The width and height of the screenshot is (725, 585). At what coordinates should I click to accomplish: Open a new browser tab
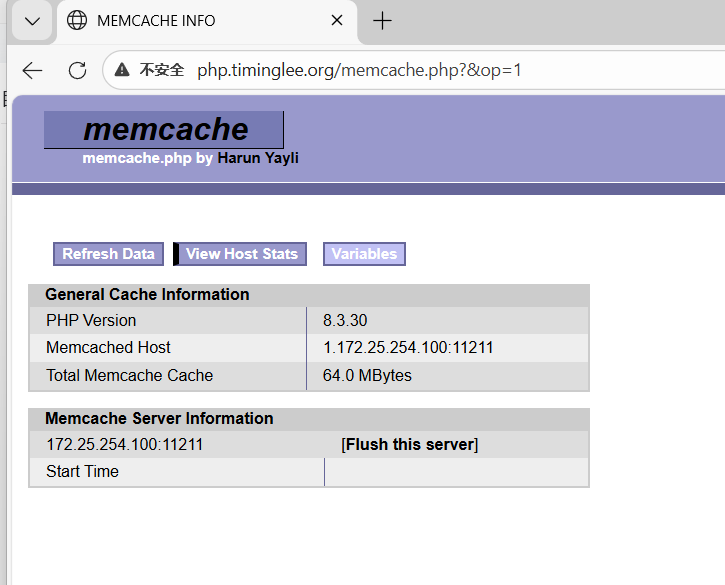tap(382, 21)
